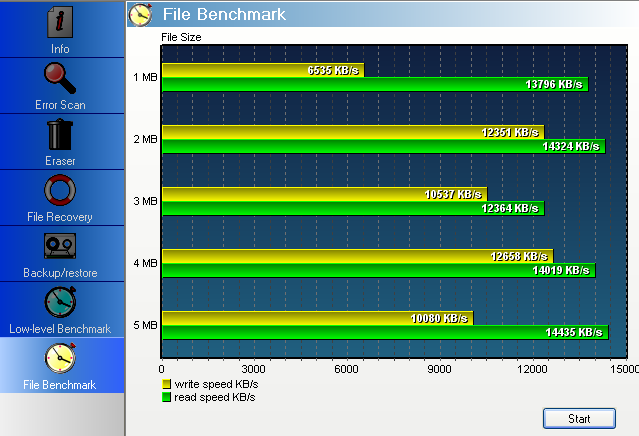Click the 12351 KB/s write bar value
This screenshot has width=639, height=436.
coord(510,132)
